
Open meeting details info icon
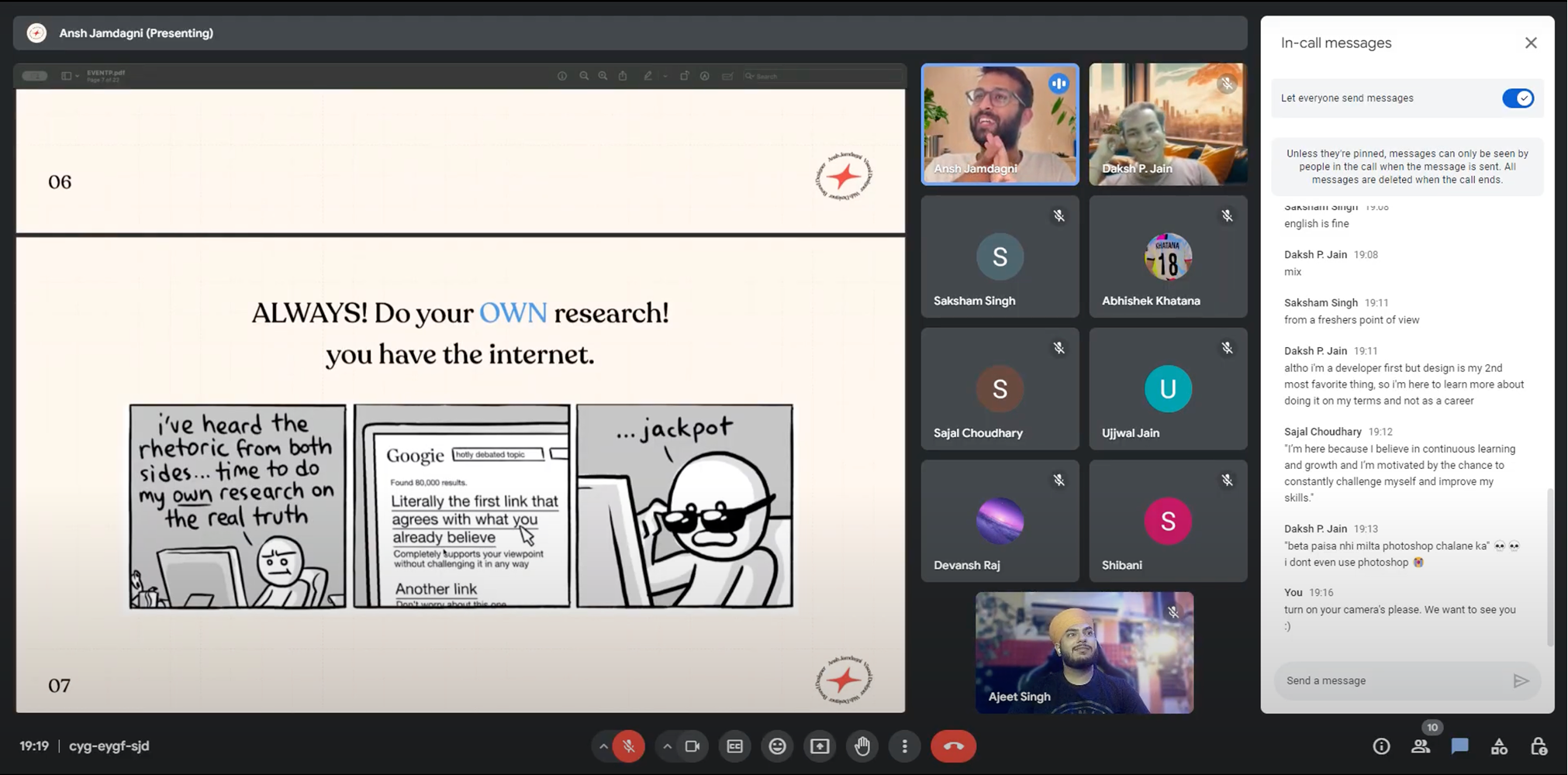tap(1381, 746)
